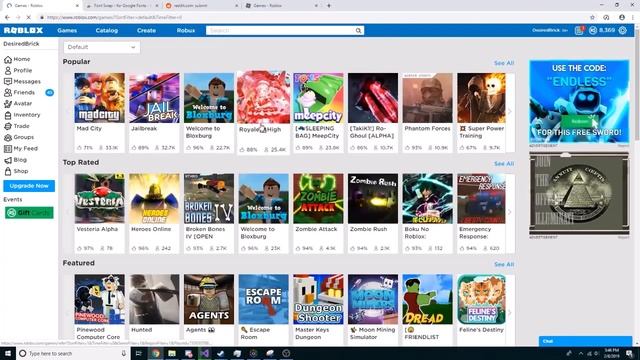The width and height of the screenshot is (640, 360).
Task: Open the Phantom Forces thumbnail
Action: (427, 98)
